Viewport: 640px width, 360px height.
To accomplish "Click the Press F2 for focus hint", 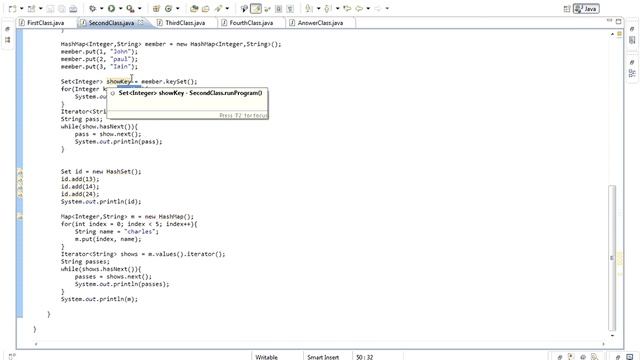I will click(243, 116).
